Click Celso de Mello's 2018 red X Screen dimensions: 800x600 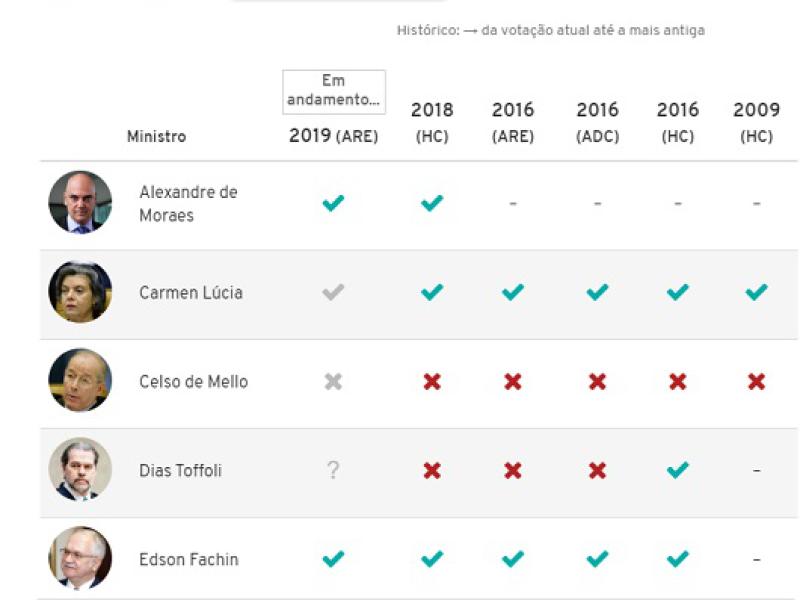pyautogui.click(x=432, y=381)
